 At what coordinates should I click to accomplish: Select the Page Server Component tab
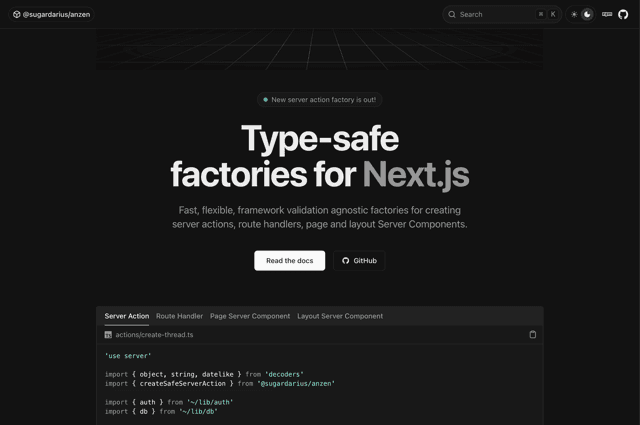(250, 316)
